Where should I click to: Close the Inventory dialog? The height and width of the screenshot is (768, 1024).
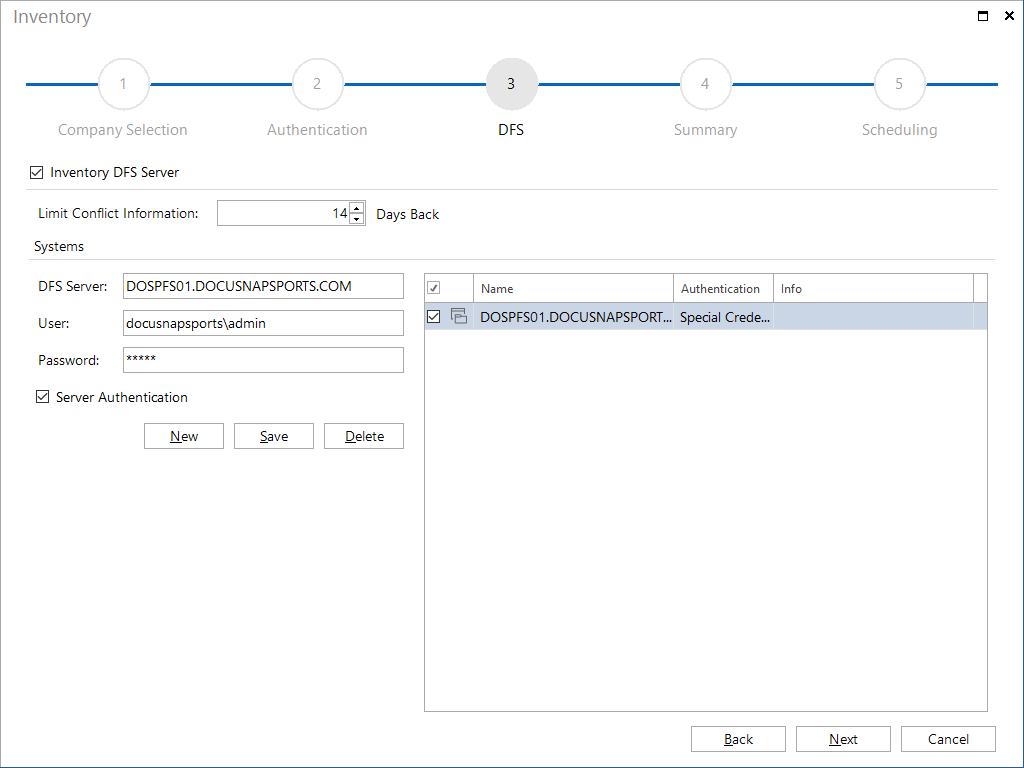(x=1009, y=16)
